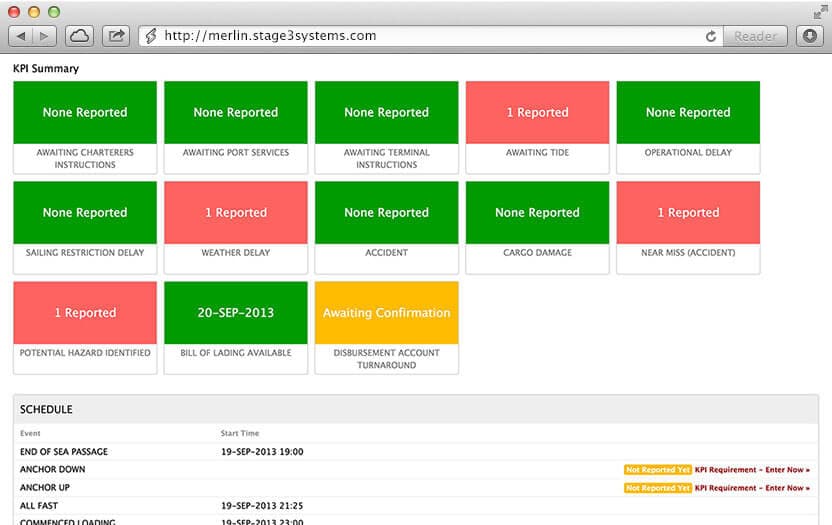
Task: Click the Share page icon
Action: pos(116,36)
